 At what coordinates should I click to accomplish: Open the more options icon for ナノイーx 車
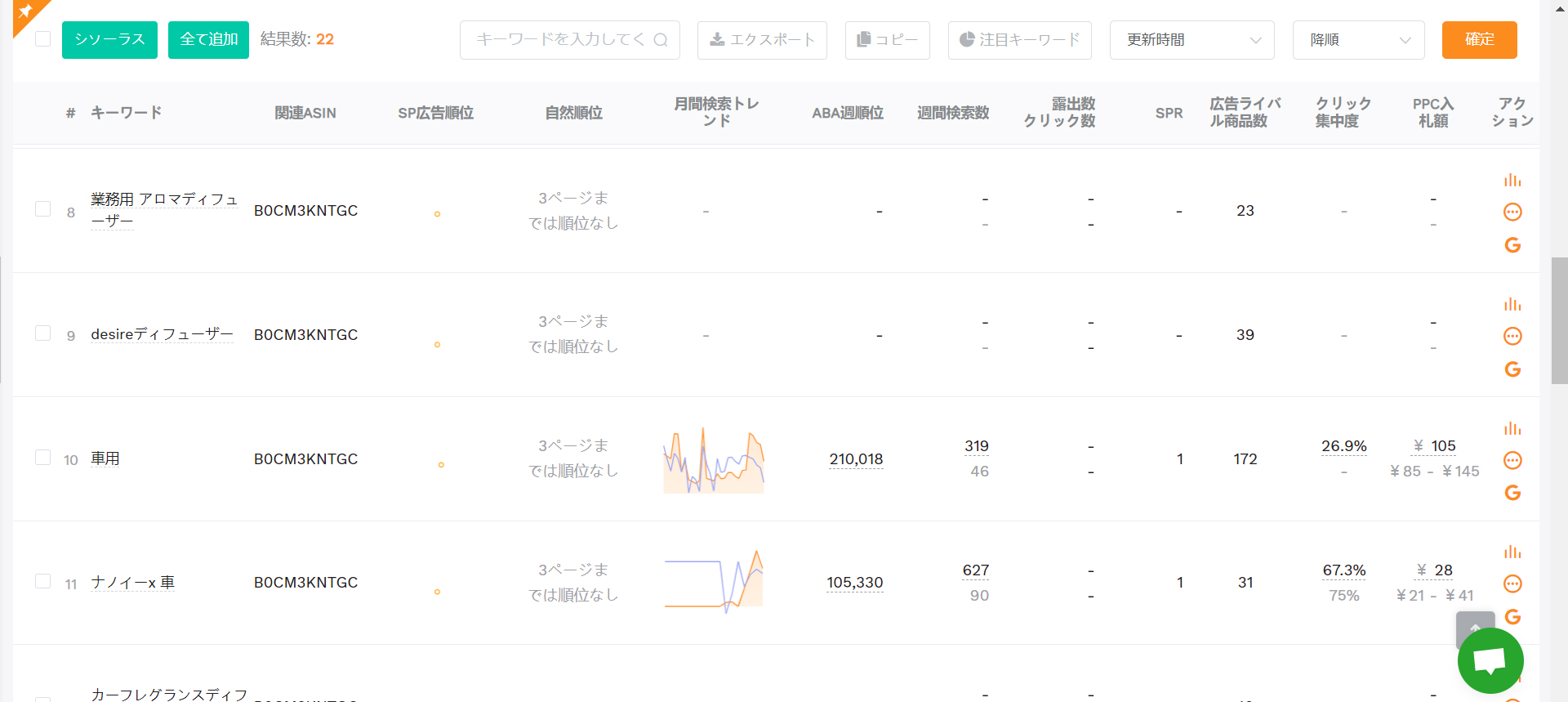pyautogui.click(x=1512, y=584)
